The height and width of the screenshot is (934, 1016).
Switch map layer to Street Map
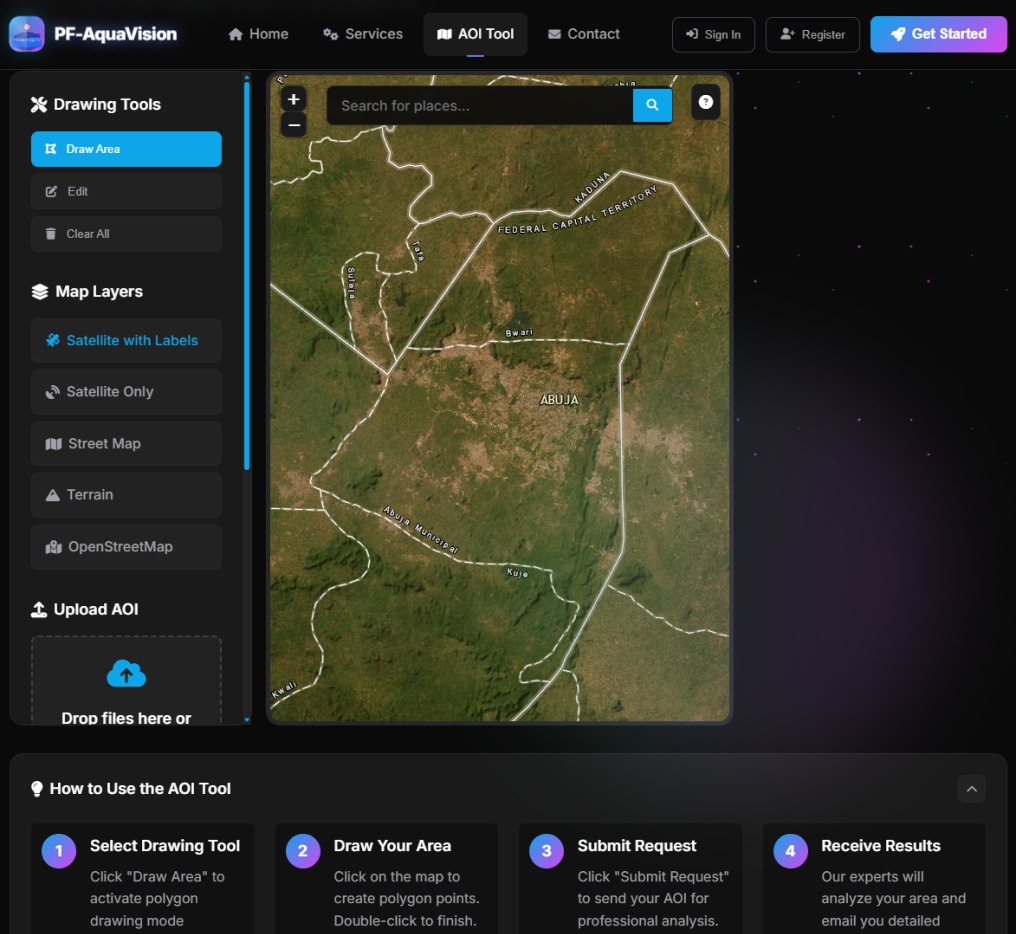pos(126,443)
